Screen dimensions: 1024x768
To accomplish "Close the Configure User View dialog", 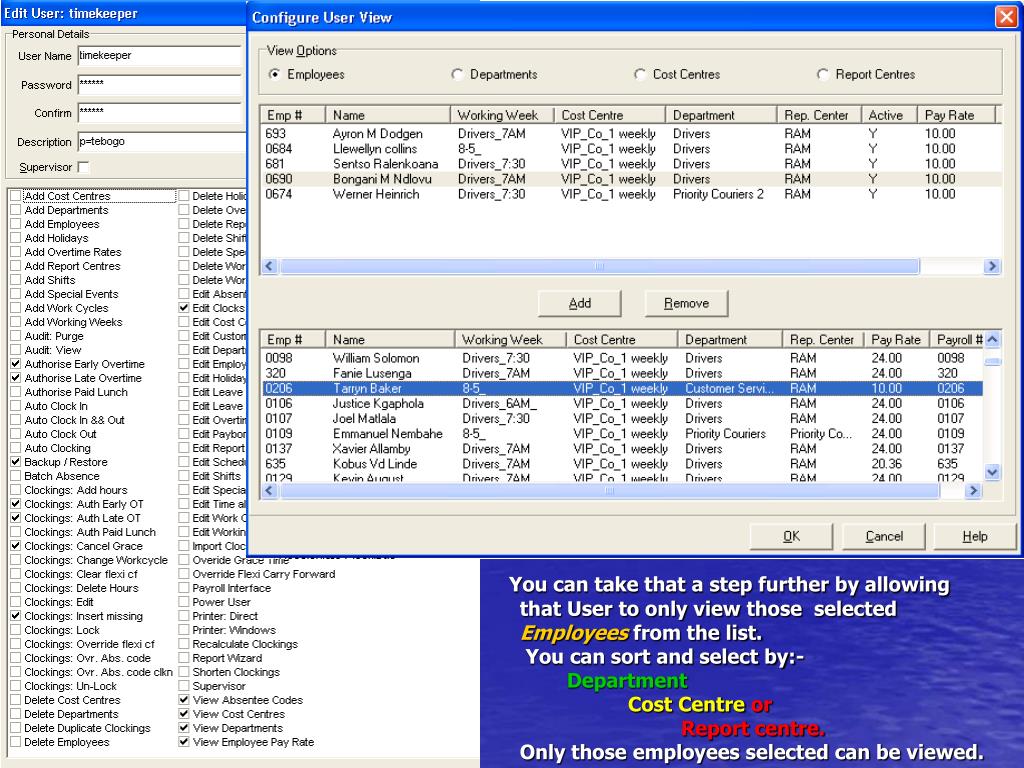I will (1005, 17).
